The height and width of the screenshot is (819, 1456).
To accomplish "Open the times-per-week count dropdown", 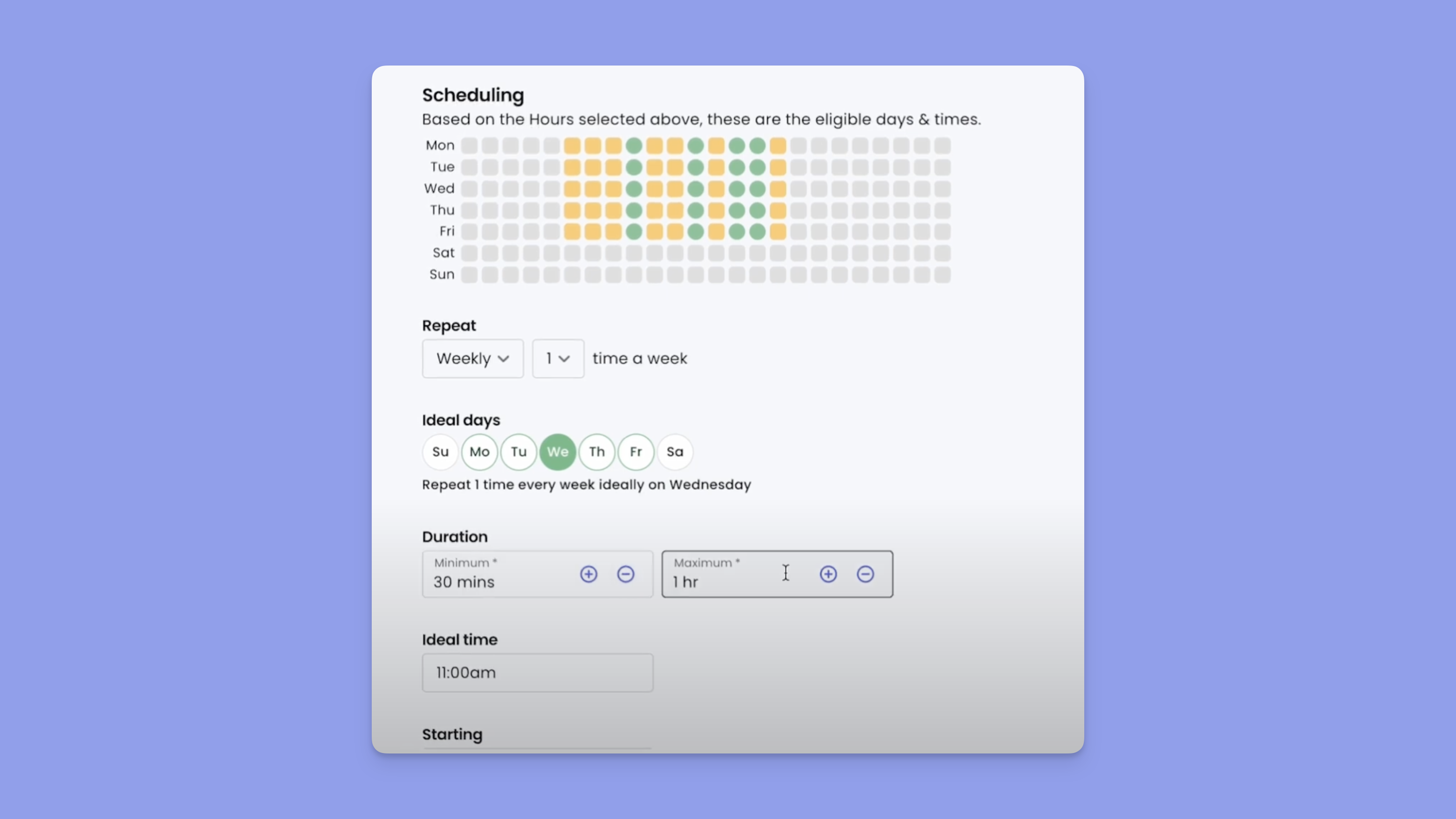I will tap(557, 358).
